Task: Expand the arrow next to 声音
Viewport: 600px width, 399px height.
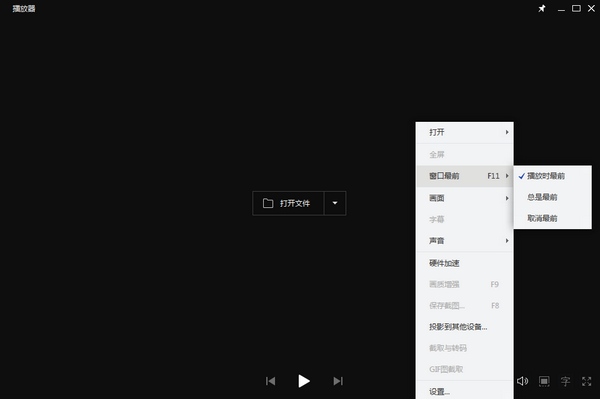Action: click(x=507, y=241)
